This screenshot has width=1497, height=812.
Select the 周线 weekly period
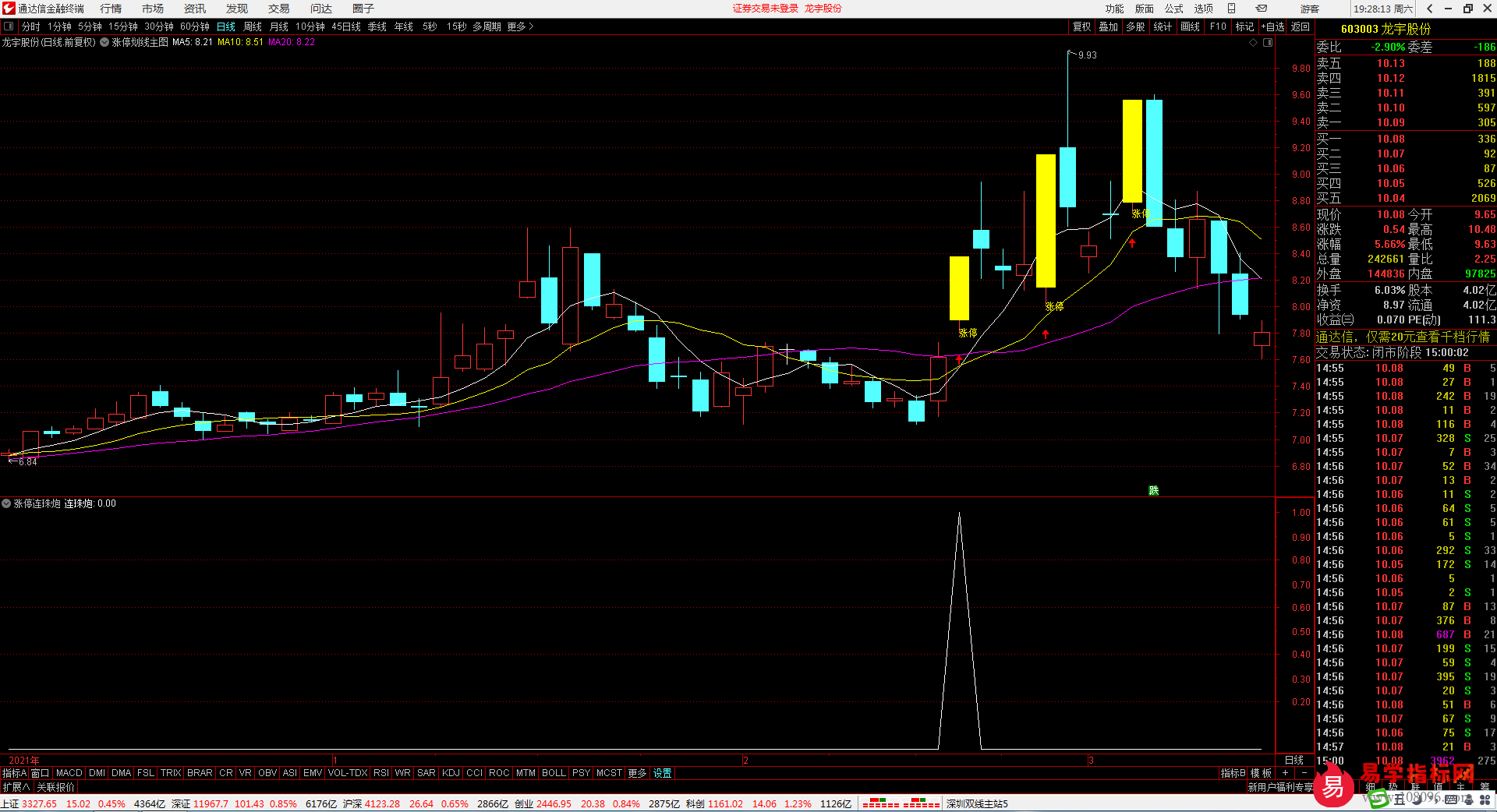coord(253,26)
